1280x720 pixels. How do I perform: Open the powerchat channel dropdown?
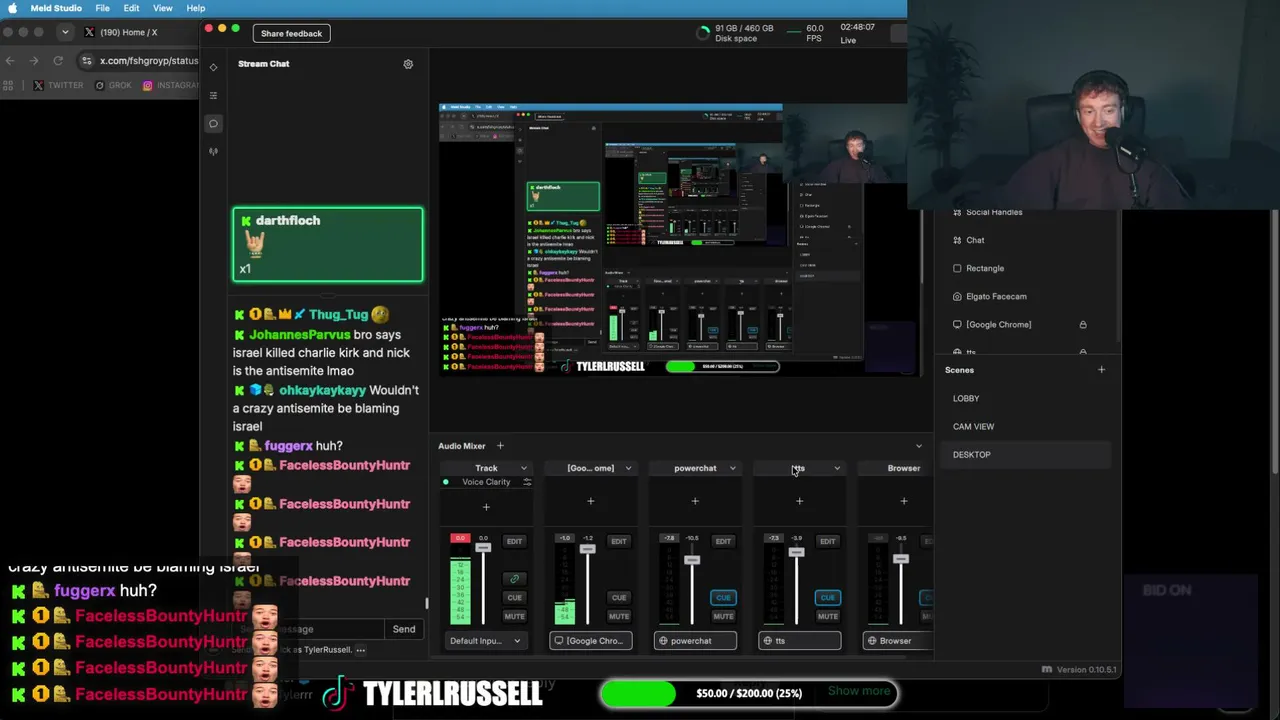coord(732,468)
